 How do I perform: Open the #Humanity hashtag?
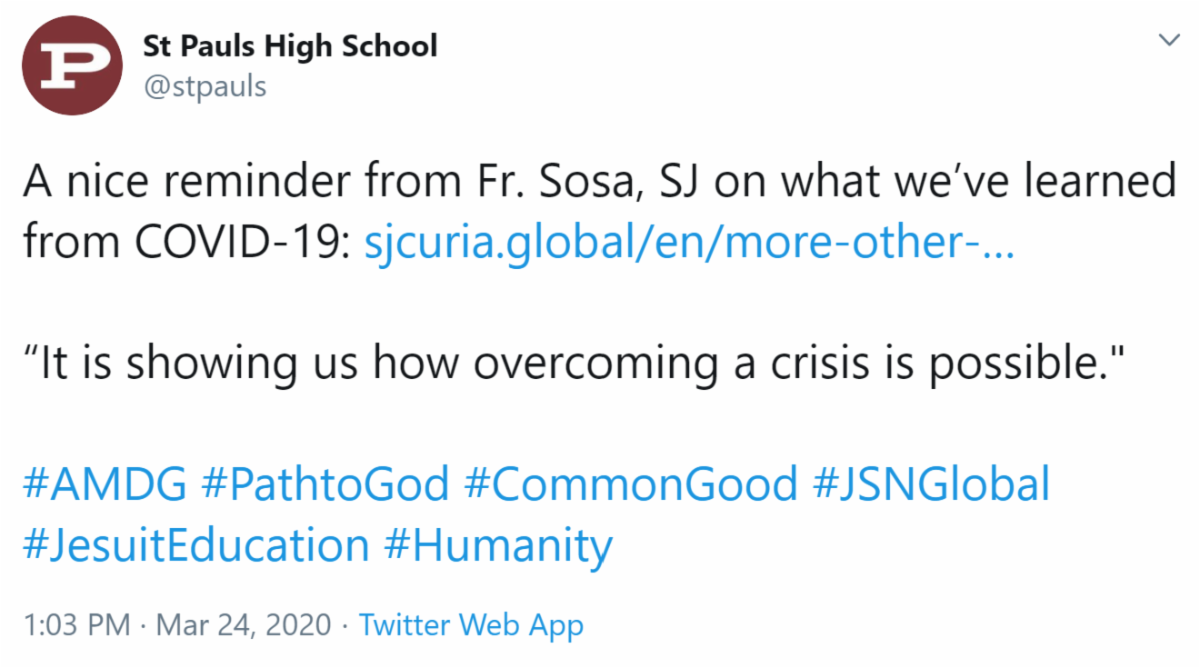pyautogui.click(x=497, y=546)
